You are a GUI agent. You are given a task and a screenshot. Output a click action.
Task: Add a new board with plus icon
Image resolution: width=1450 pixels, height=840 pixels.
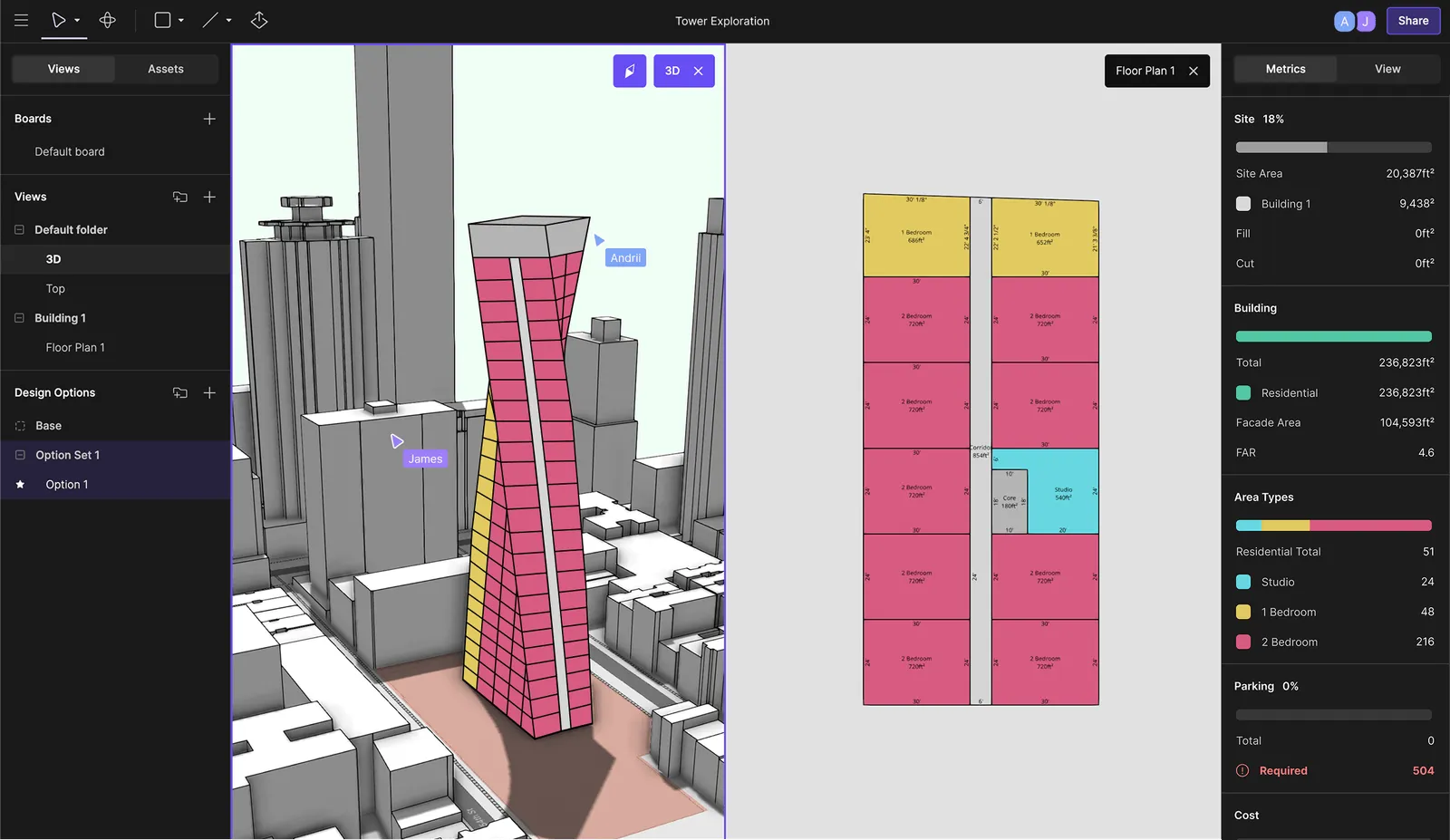(209, 119)
